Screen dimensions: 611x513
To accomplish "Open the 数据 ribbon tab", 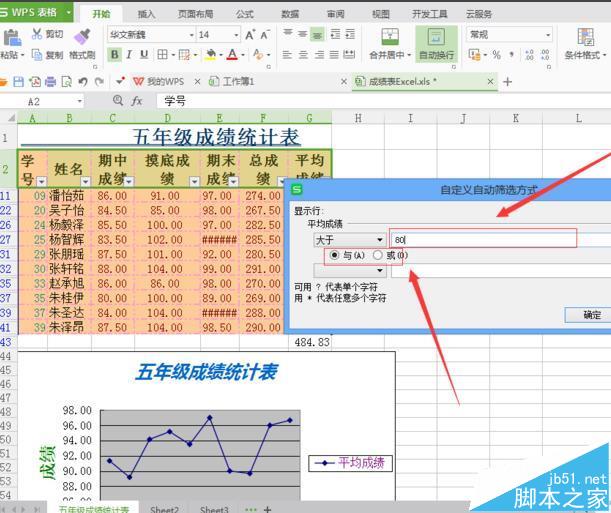I will coord(290,14).
